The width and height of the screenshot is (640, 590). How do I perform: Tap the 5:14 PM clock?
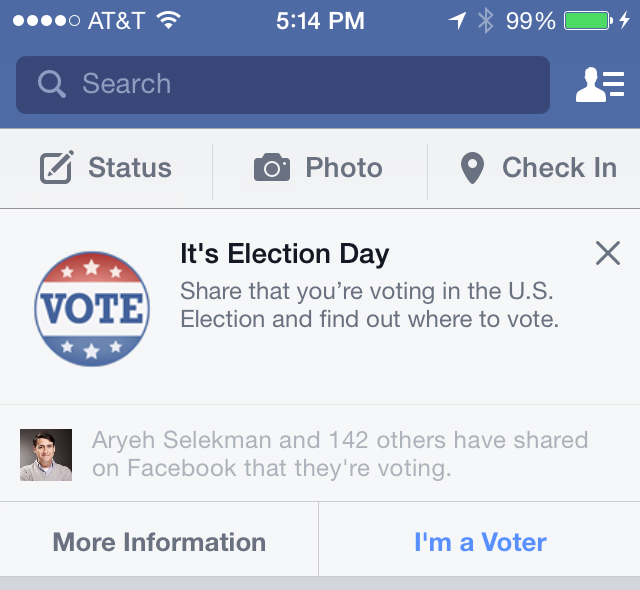pyautogui.click(x=318, y=20)
